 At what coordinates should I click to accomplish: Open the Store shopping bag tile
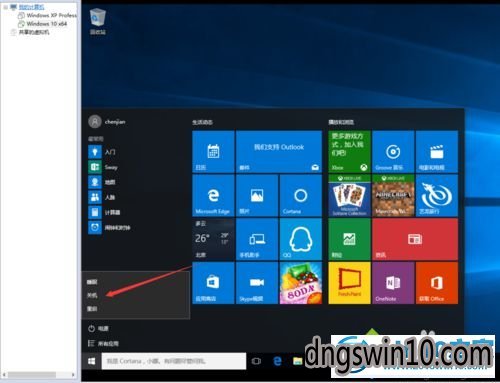point(213,283)
